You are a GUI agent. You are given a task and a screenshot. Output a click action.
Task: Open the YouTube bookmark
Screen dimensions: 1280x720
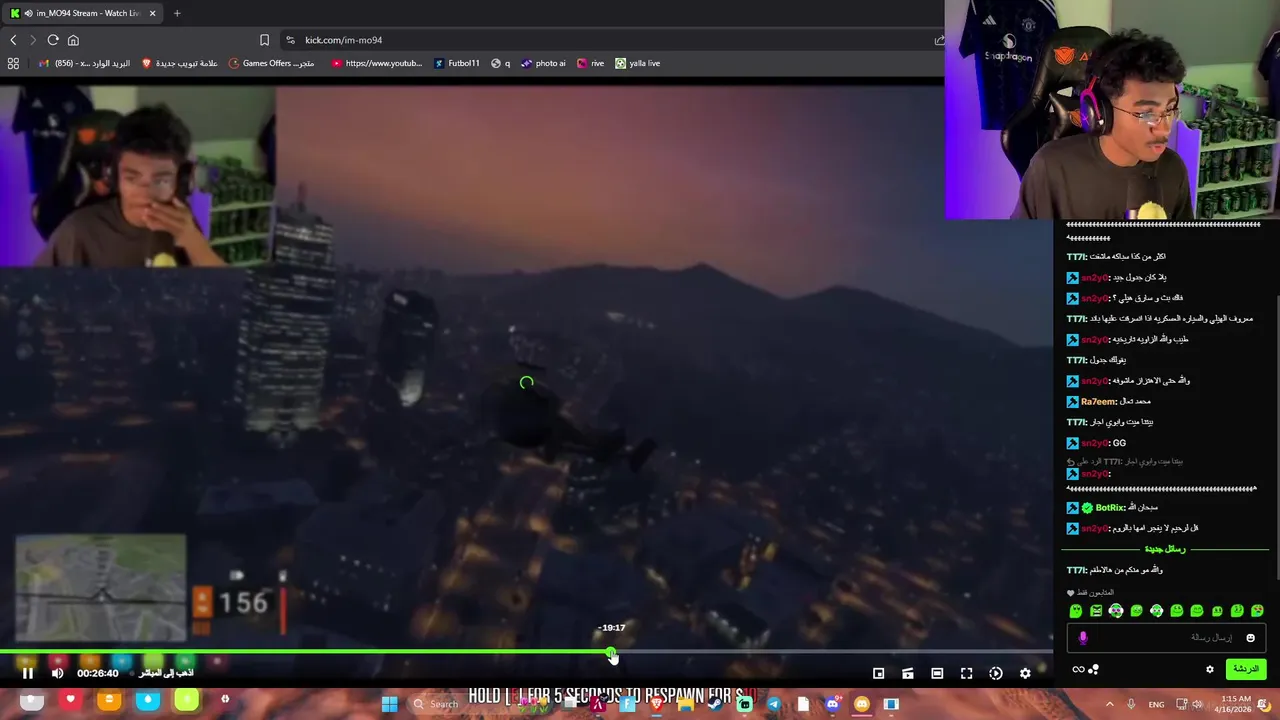(x=376, y=63)
